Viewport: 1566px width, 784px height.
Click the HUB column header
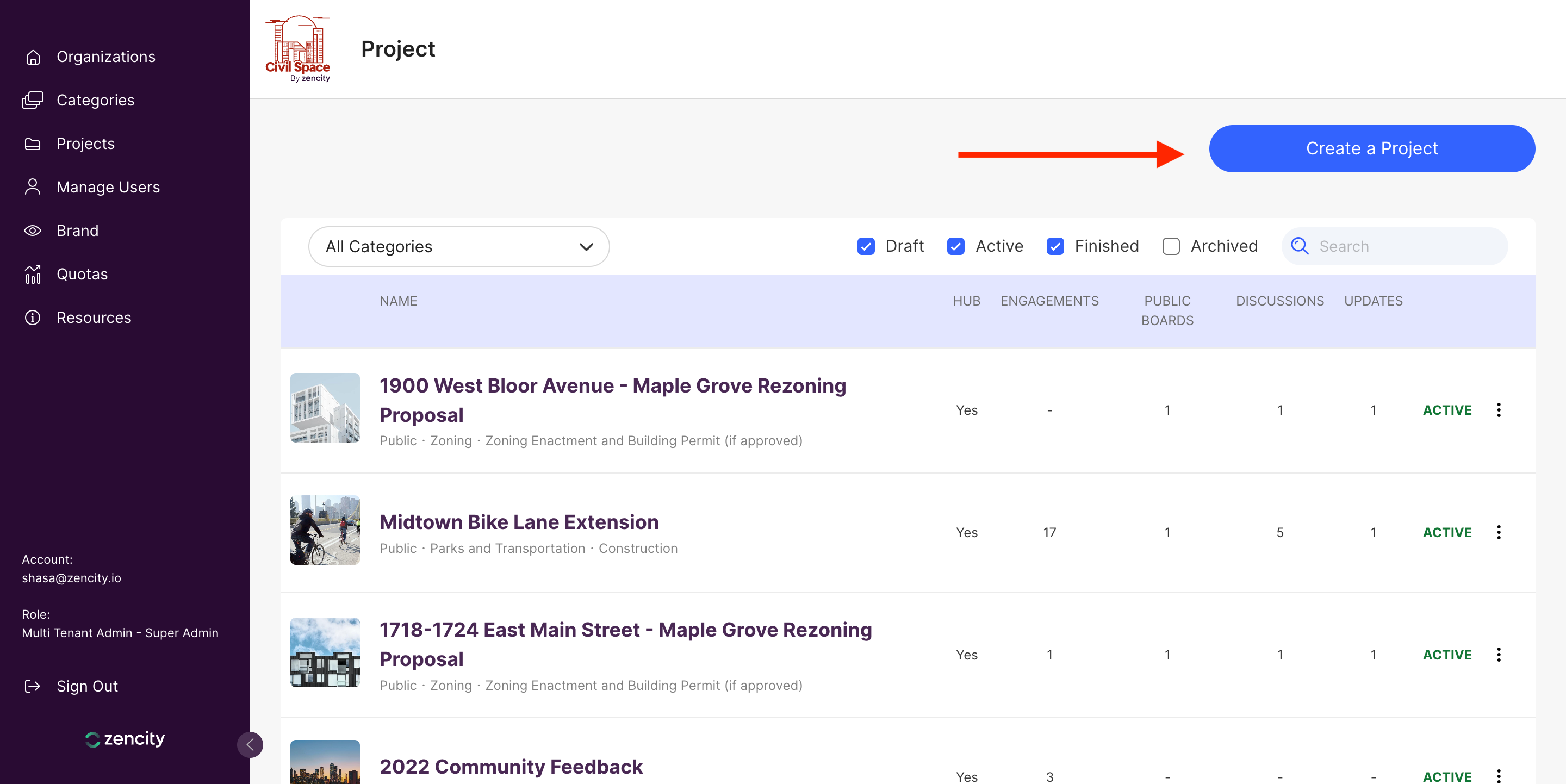(967, 301)
